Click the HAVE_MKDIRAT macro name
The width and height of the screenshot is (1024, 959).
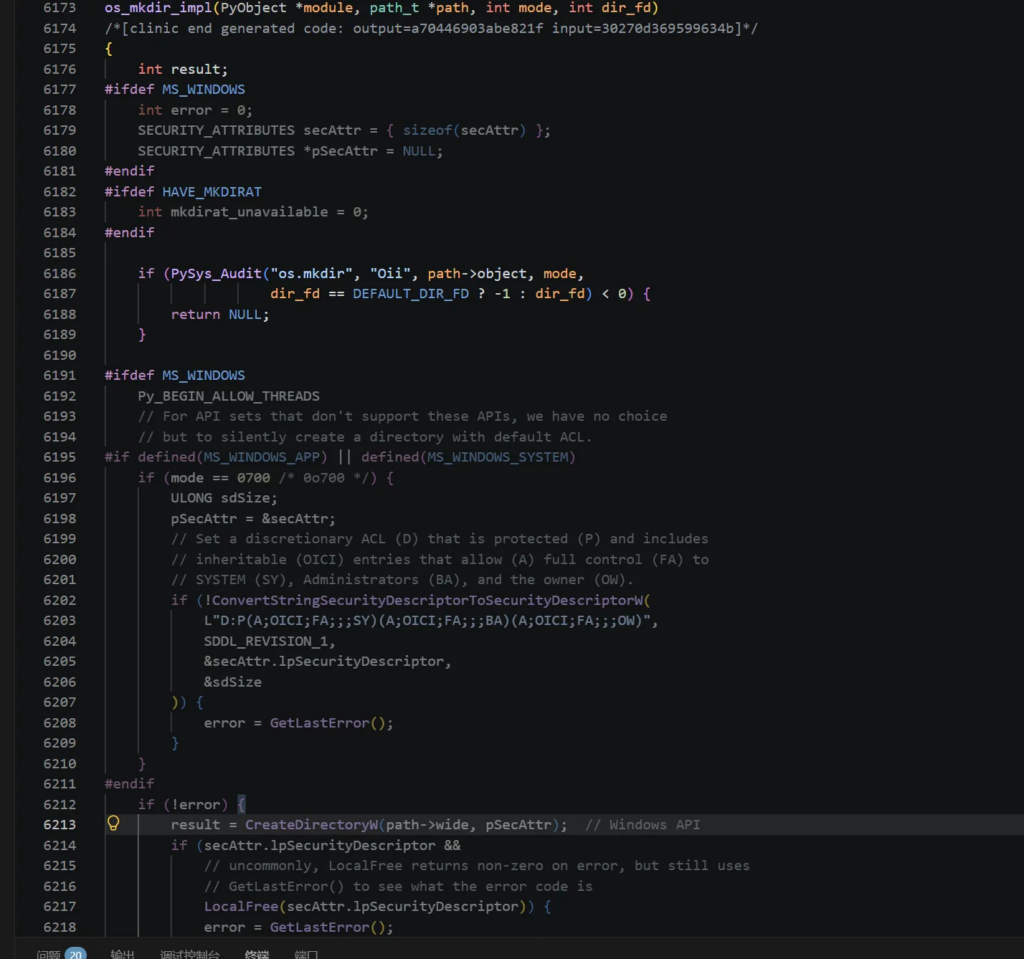pos(212,191)
